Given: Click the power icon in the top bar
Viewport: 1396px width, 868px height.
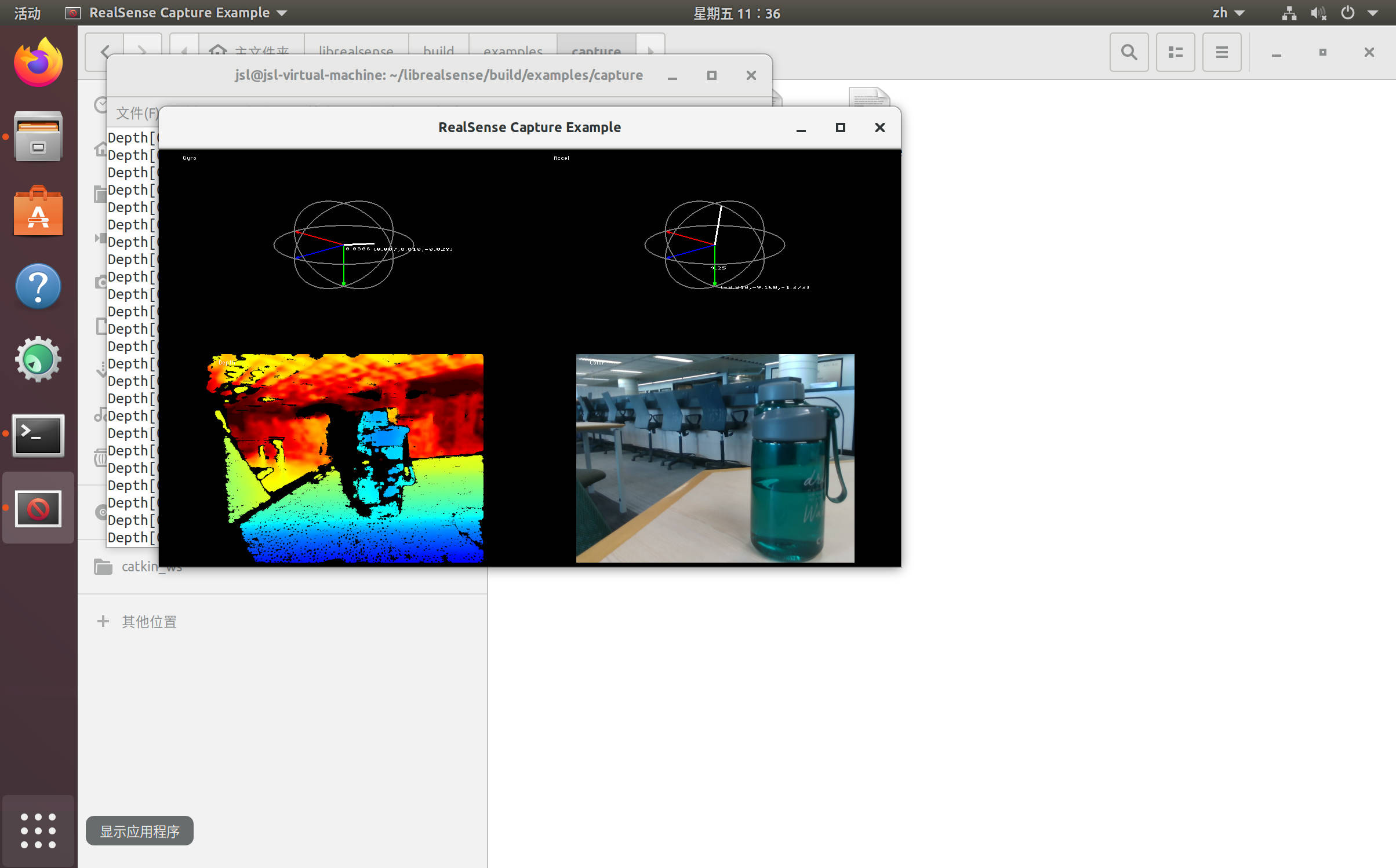Looking at the screenshot, I should pyautogui.click(x=1347, y=12).
